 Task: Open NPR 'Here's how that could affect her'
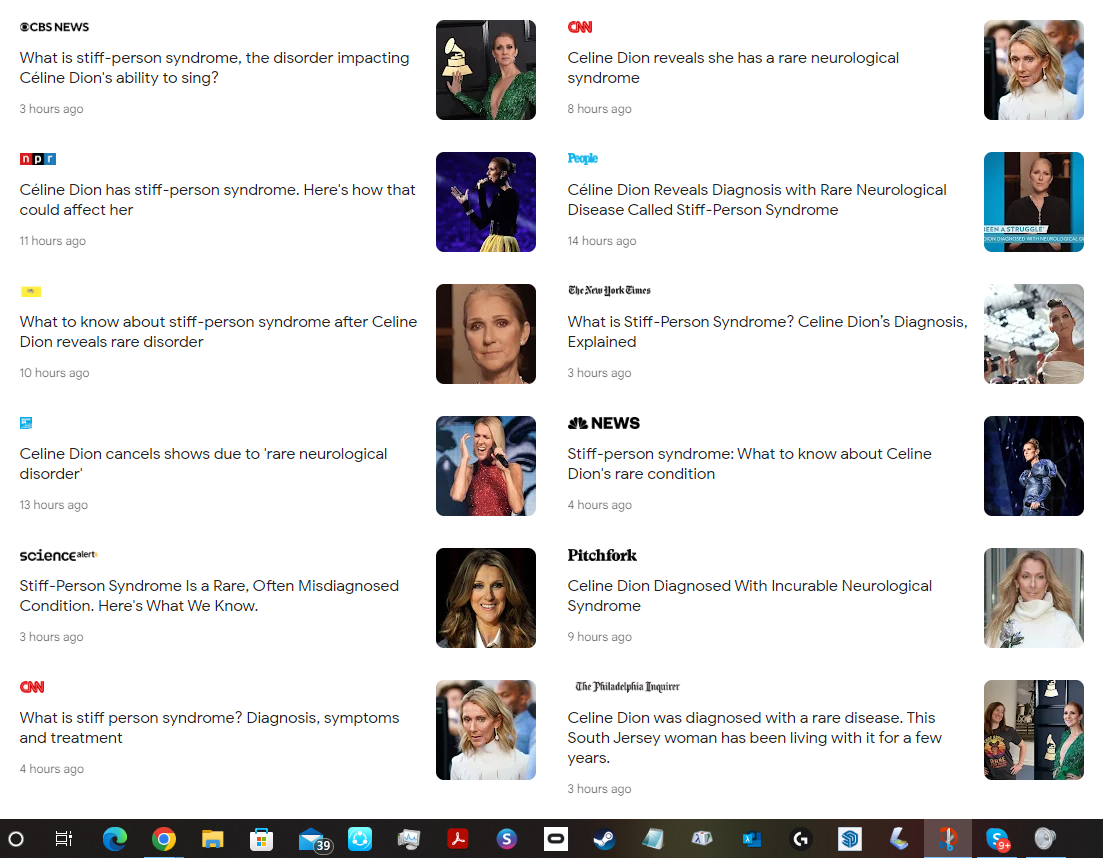[217, 200]
